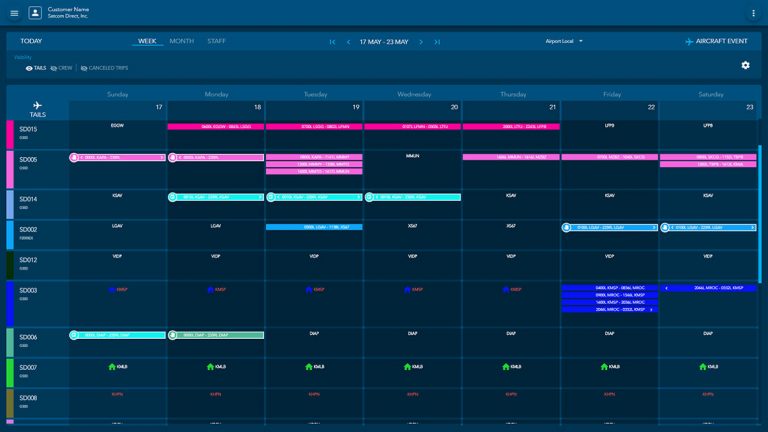The height and width of the screenshot is (432, 768).
Task: Click circle icon on SD005 Monday event
Action: click(172, 157)
